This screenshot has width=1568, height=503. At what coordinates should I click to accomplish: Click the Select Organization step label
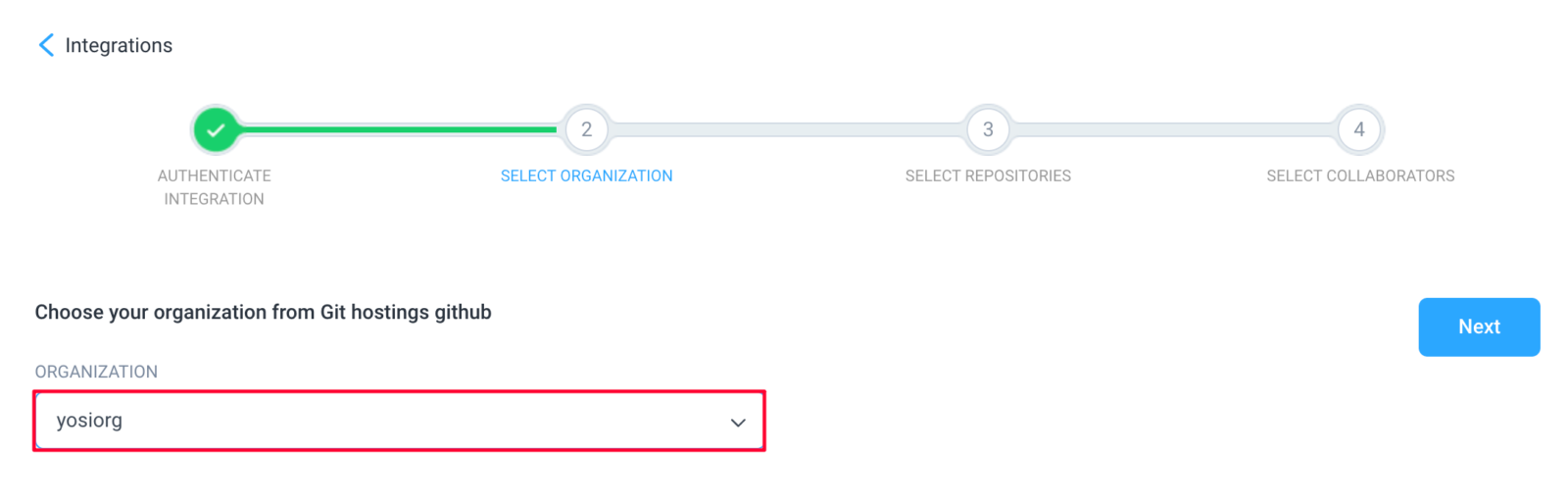[x=586, y=176]
